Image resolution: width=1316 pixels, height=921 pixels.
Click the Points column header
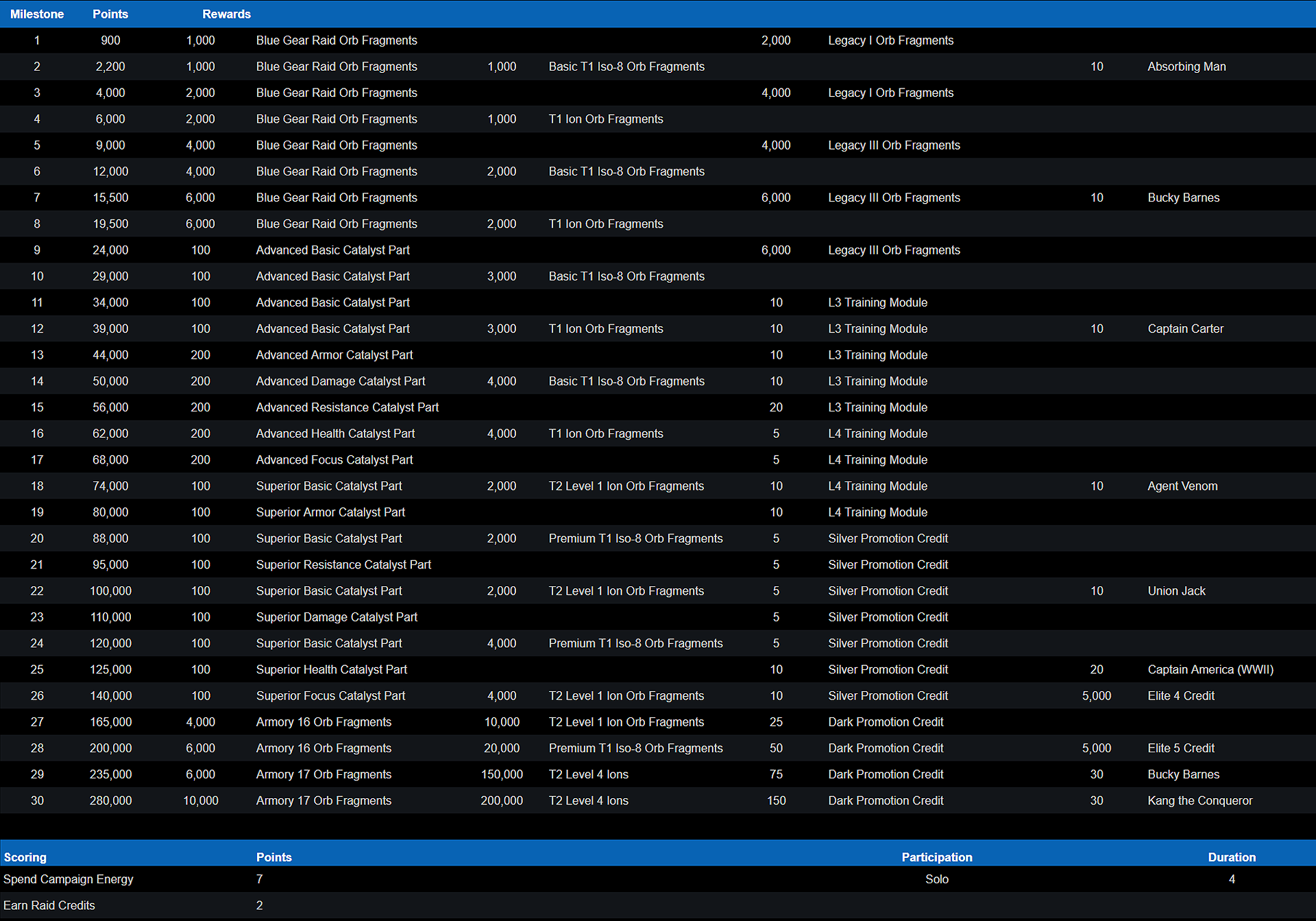(x=110, y=14)
